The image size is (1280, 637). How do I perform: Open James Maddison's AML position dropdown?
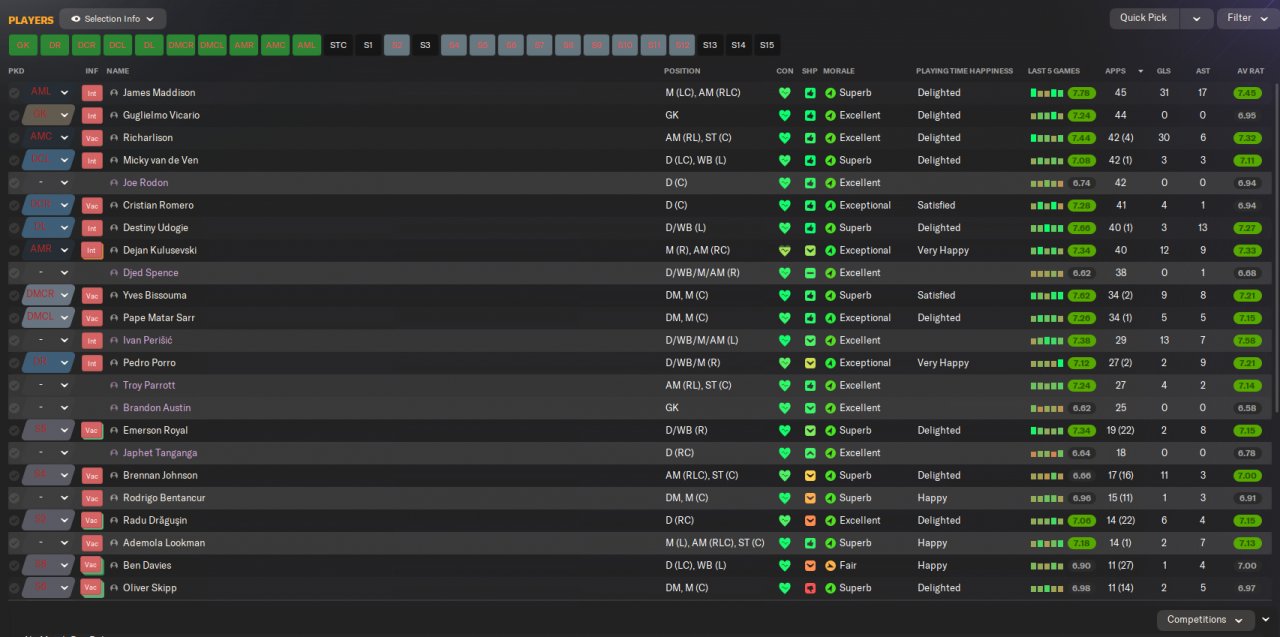[64, 93]
